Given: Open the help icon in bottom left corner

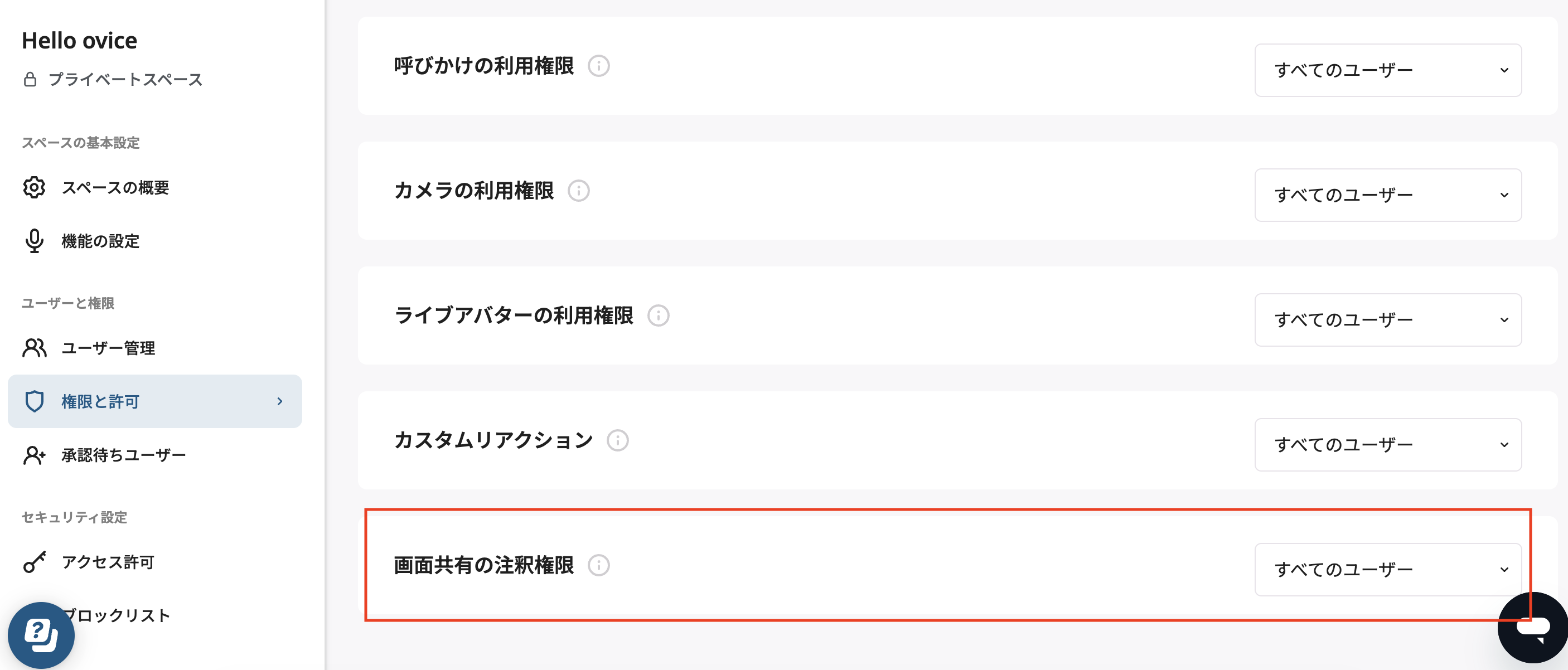Looking at the screenshot, I should (x=41, y=635).
